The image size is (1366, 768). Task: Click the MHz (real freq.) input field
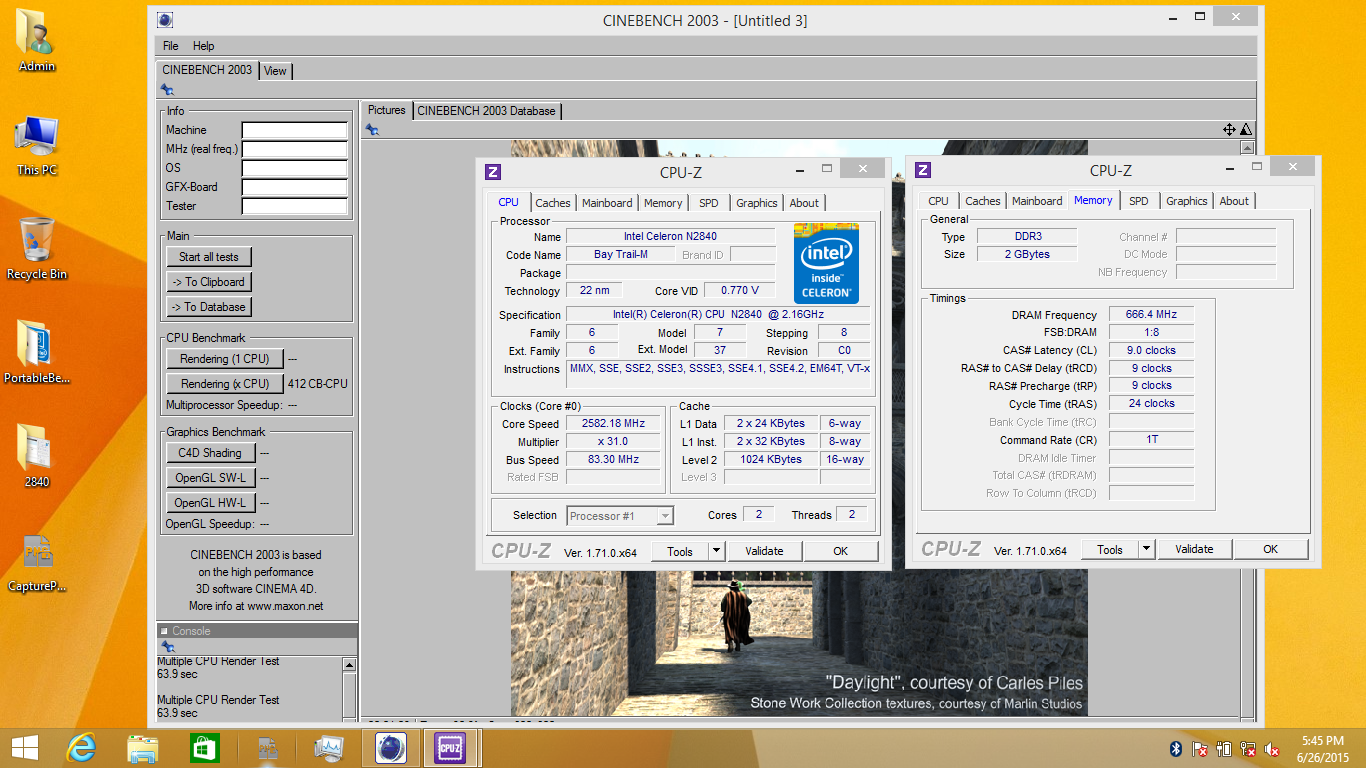pyautogui.click(x=295, y=149)
